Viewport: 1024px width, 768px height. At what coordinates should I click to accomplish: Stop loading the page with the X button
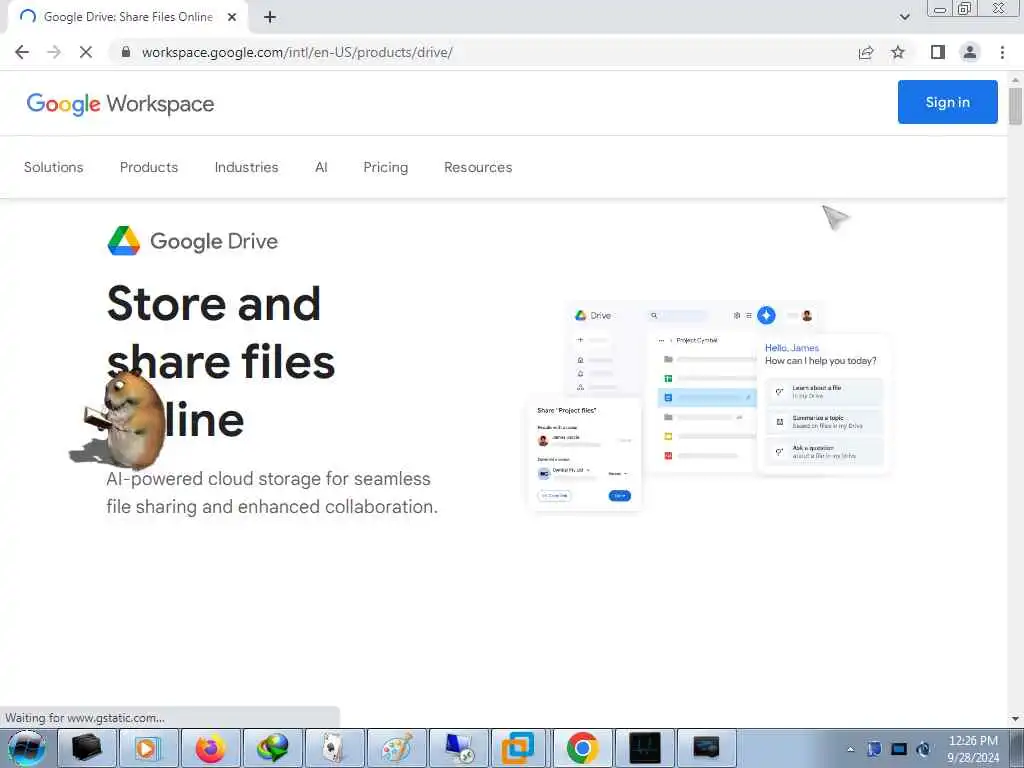click(86, 52)
